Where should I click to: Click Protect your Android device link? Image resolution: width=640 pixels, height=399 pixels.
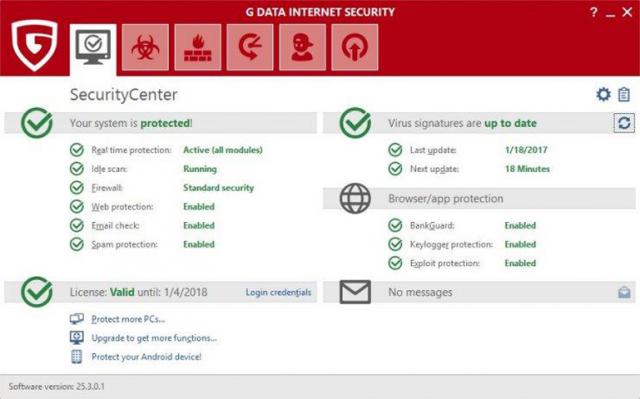click(146, 357)
